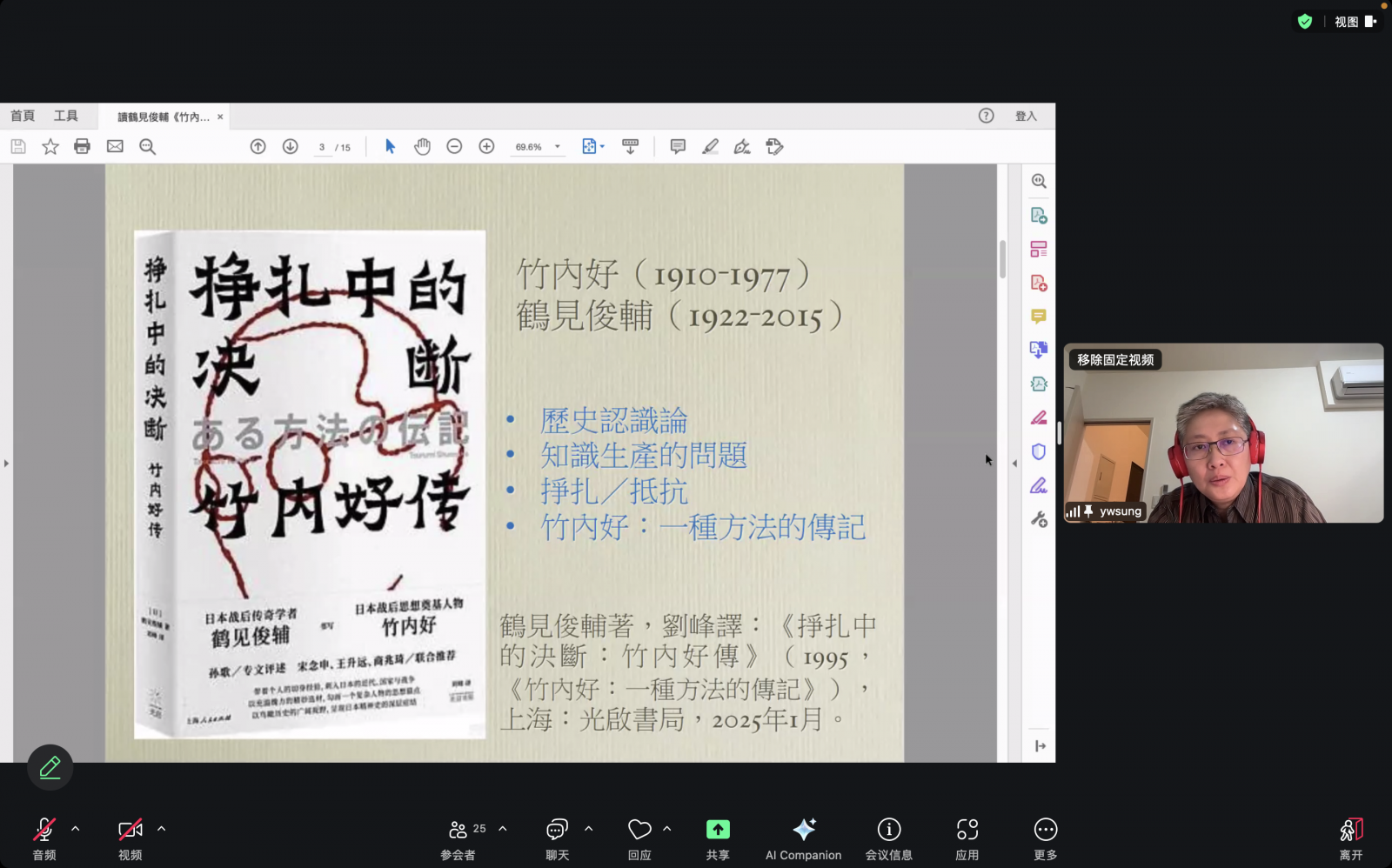Expand audio options chevron

coord(76,829)
